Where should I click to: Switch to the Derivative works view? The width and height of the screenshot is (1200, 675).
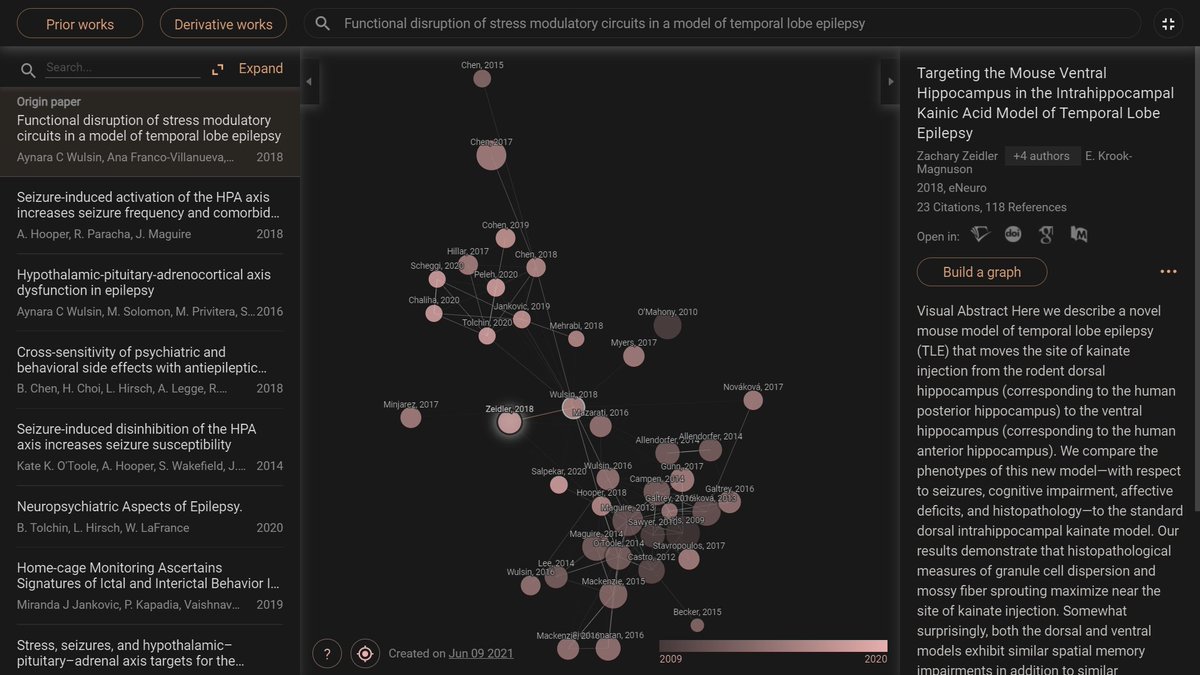click(x=223, y=23)
